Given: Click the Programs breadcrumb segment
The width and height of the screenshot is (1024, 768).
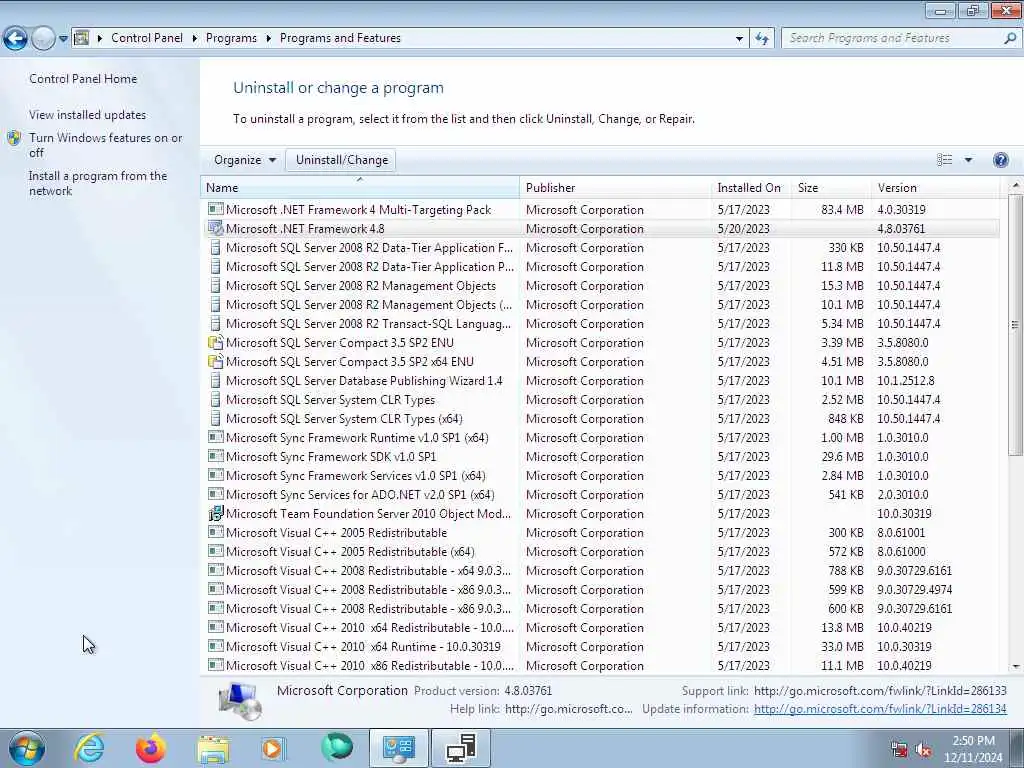Looking at the screenshot, I should [231, 38].
